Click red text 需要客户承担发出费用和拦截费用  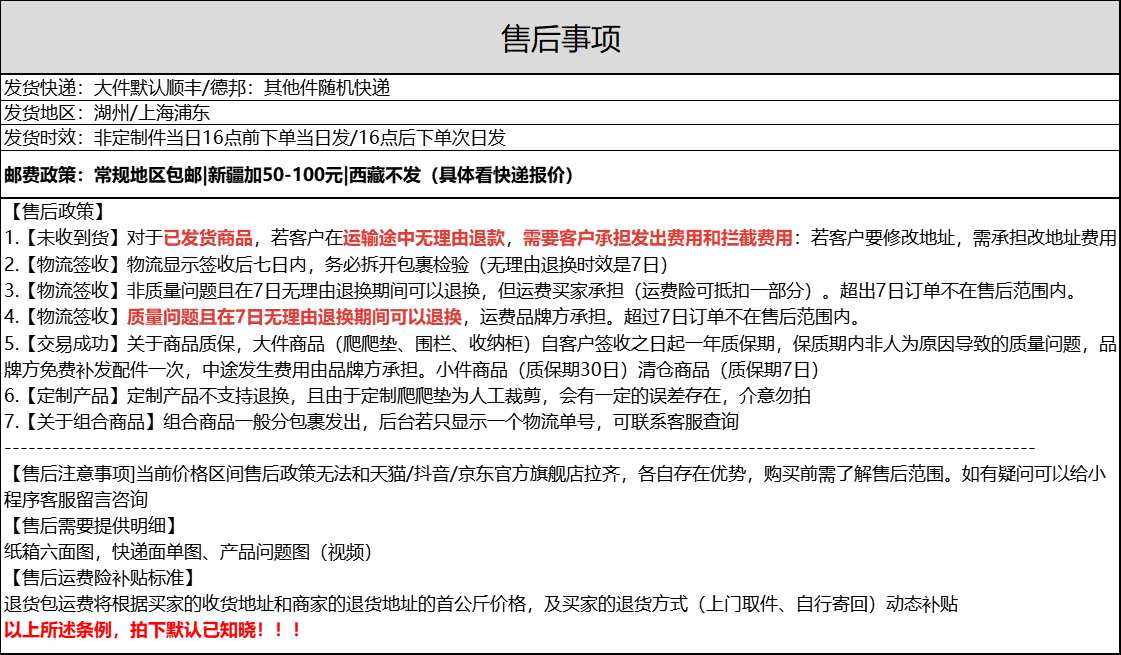(657, 238)
